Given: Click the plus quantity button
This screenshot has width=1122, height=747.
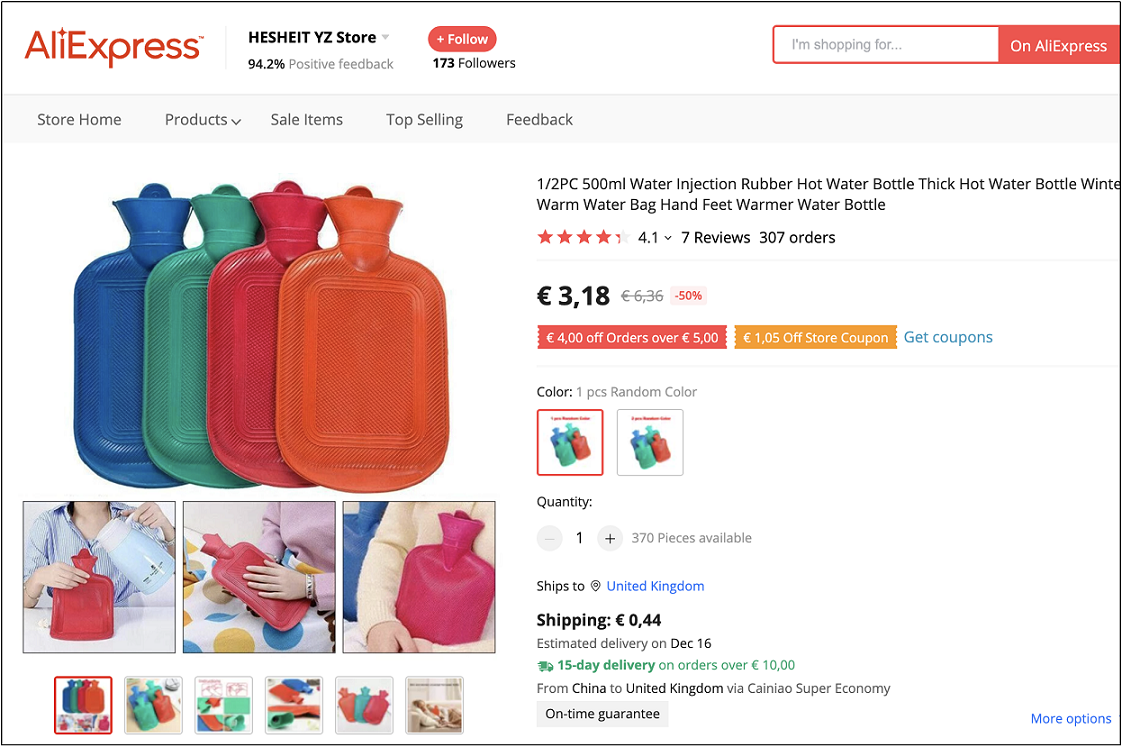Looking at the screenshot, I should click(610, 538).
